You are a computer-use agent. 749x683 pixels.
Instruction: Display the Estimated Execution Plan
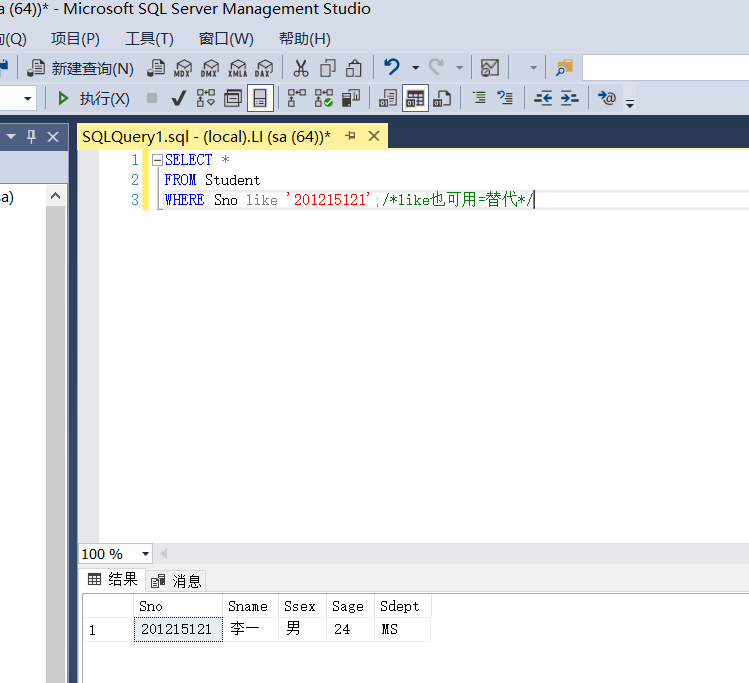pyautogui.click(x=206, y=98)
